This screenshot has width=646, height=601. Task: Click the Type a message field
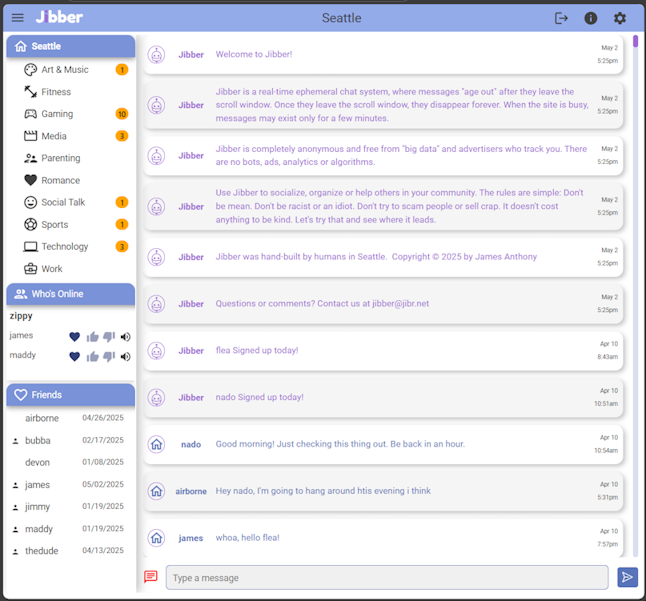[x=386, y=578]
